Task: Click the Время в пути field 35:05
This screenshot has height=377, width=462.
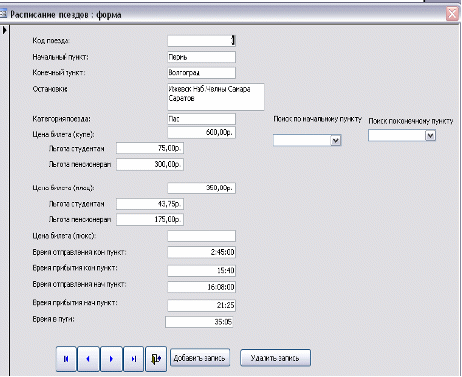Action: click(x=199, y=322)
